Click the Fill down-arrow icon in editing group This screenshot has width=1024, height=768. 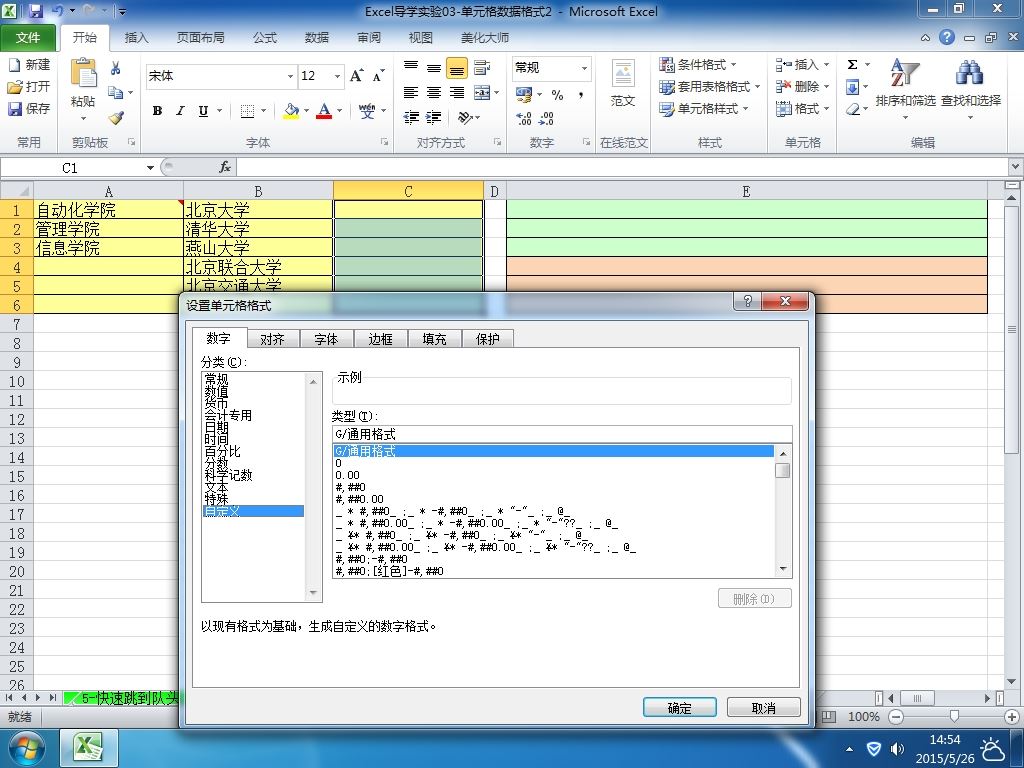852,87
